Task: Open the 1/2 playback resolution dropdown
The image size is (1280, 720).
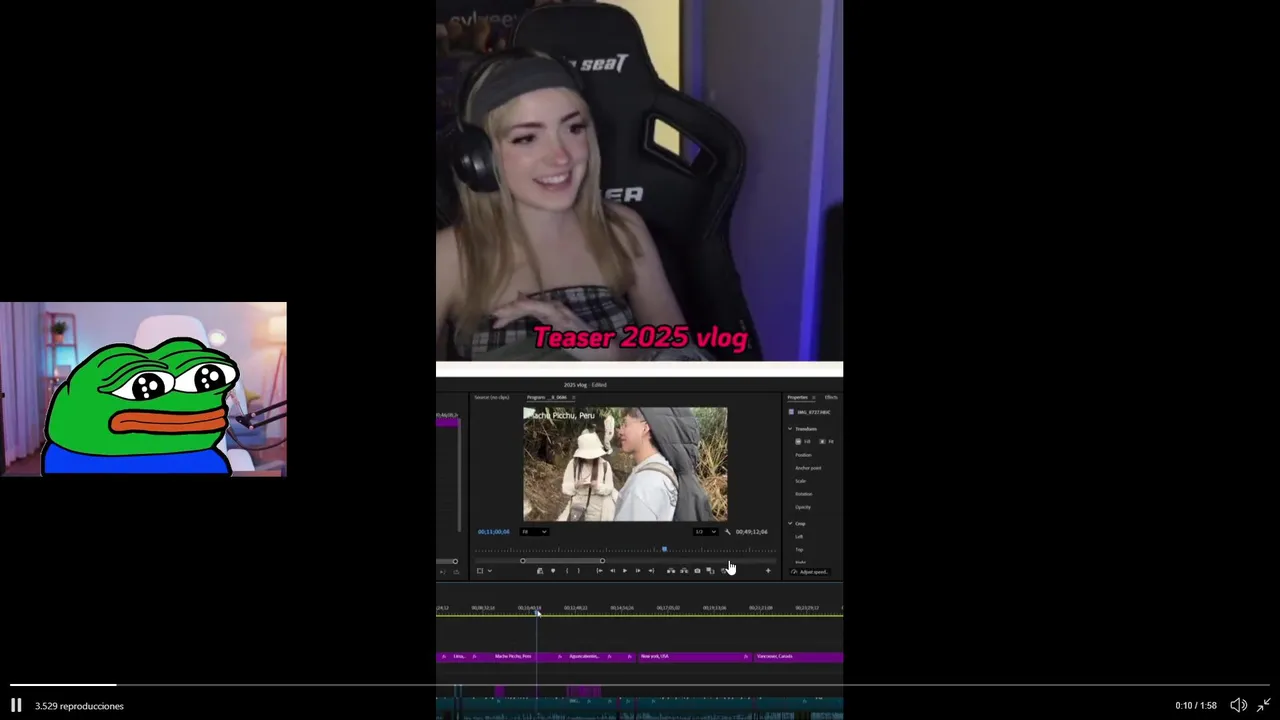Action: (x=706, y=532)
